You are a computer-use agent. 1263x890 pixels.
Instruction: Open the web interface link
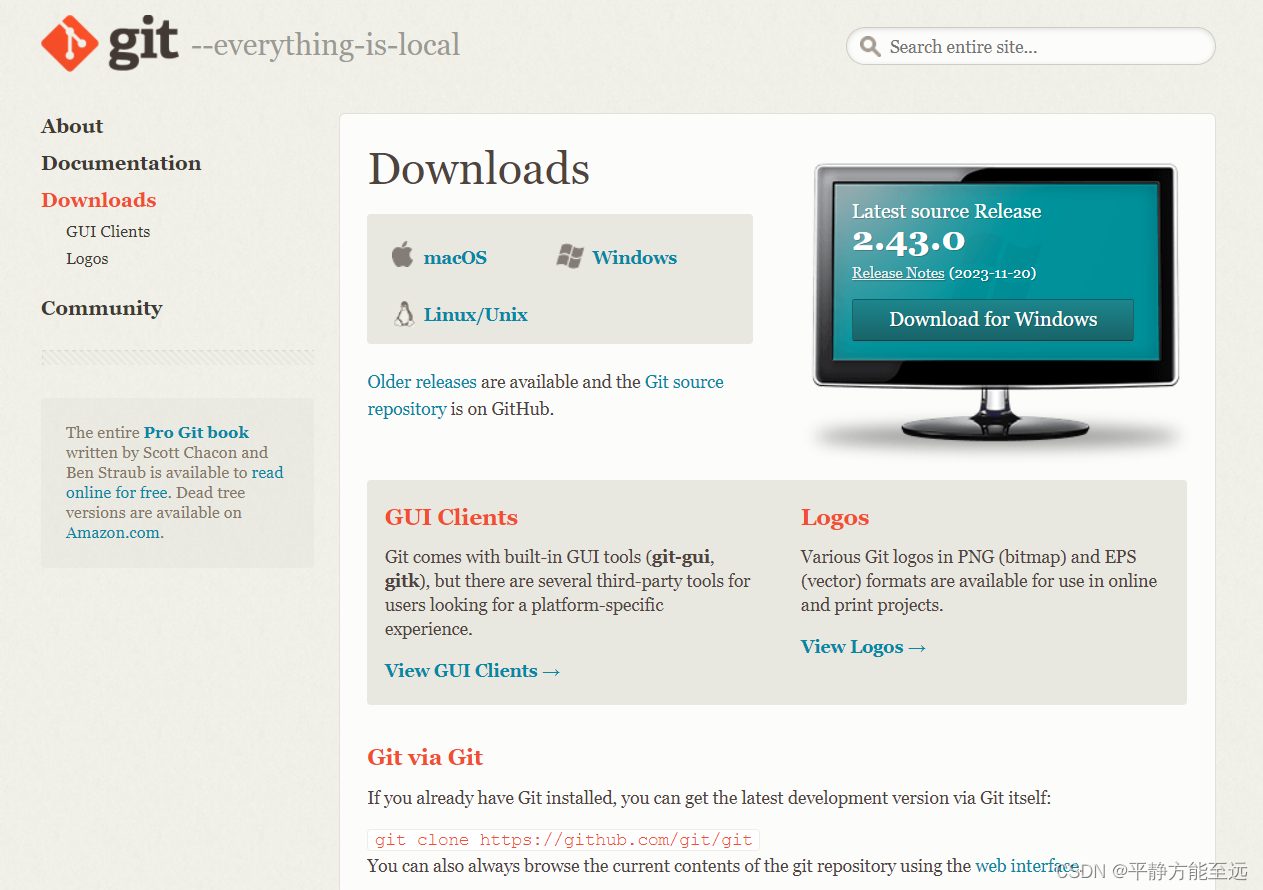[x=1026, y=866]
